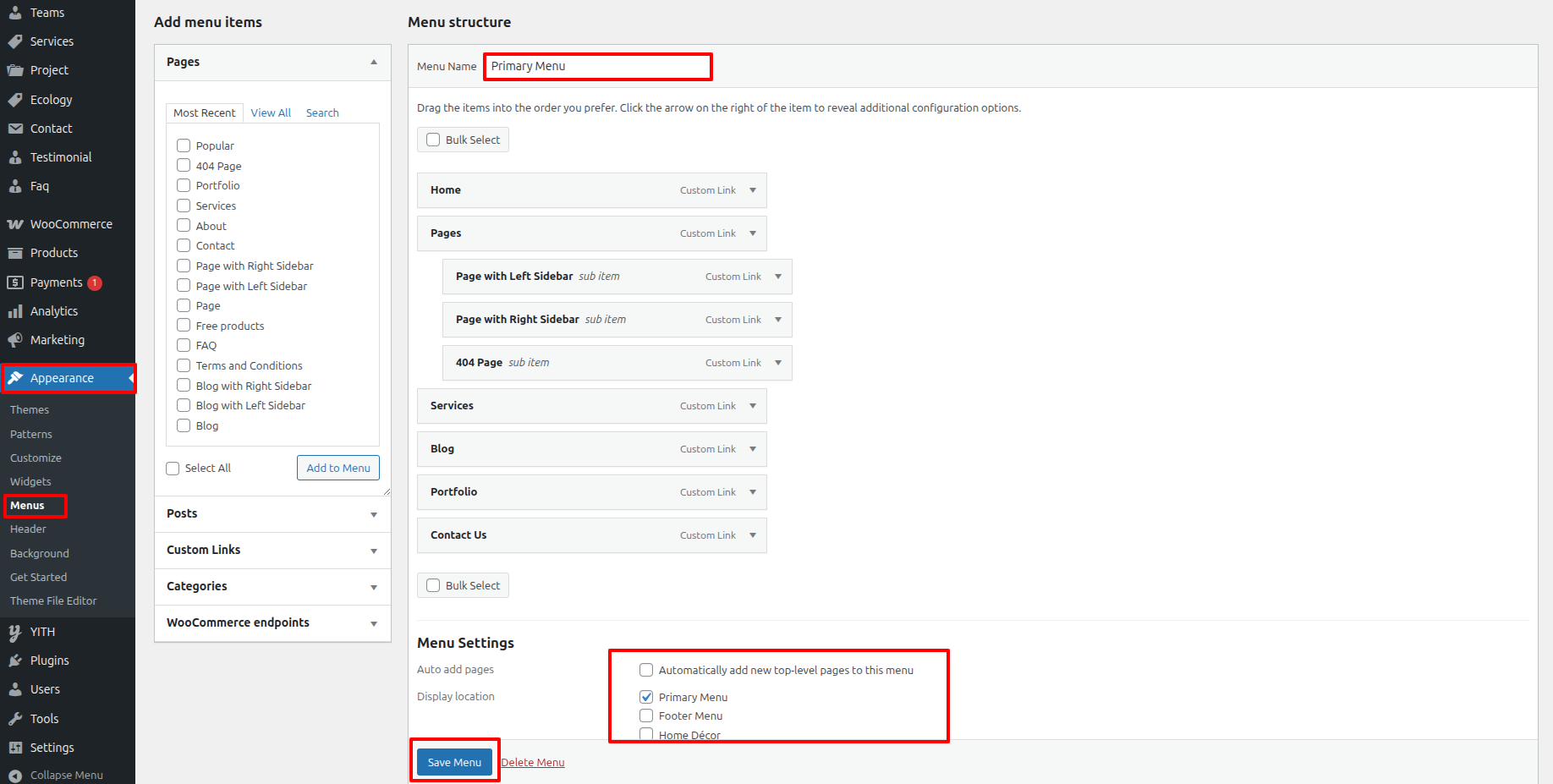The height and width of the screenshot is (784, 1553).
Task: Click the Tools wrench icon
Action: click(15, 719)
